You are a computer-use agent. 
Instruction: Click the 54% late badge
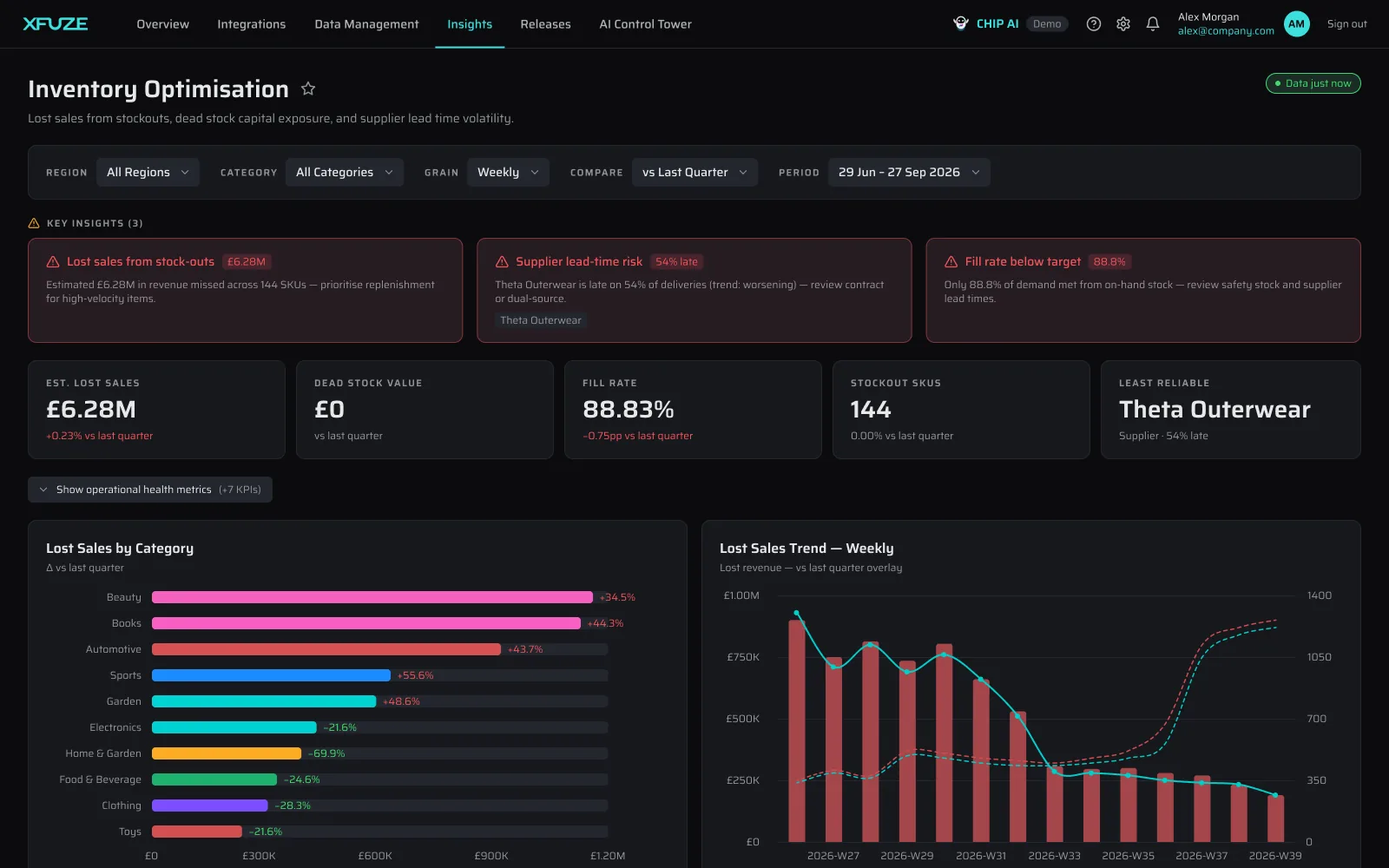point(676,261)
